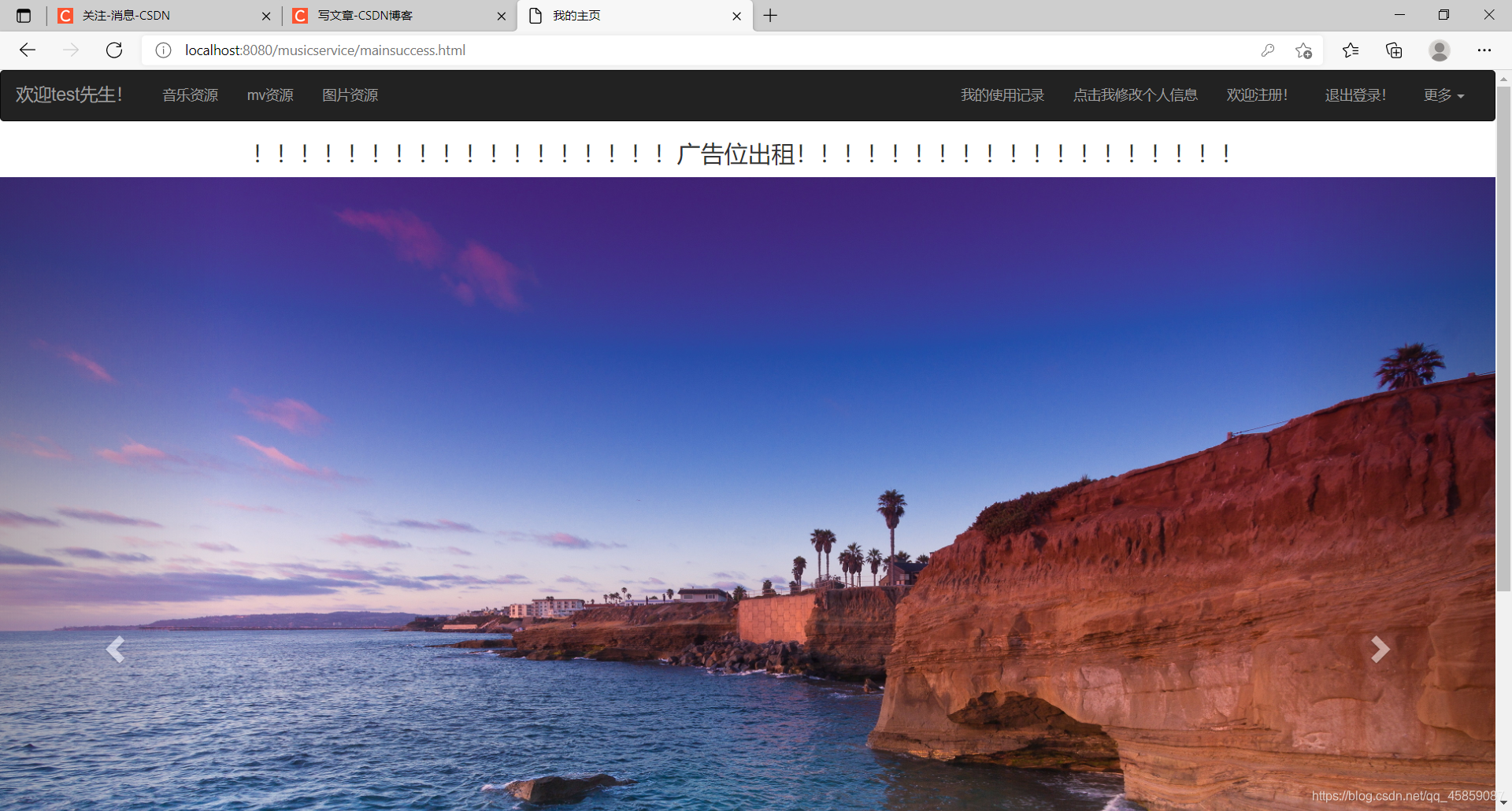1512x811 pixels.
Task: Click 退出登录! to log out
Action: [x=1355, y=95]
